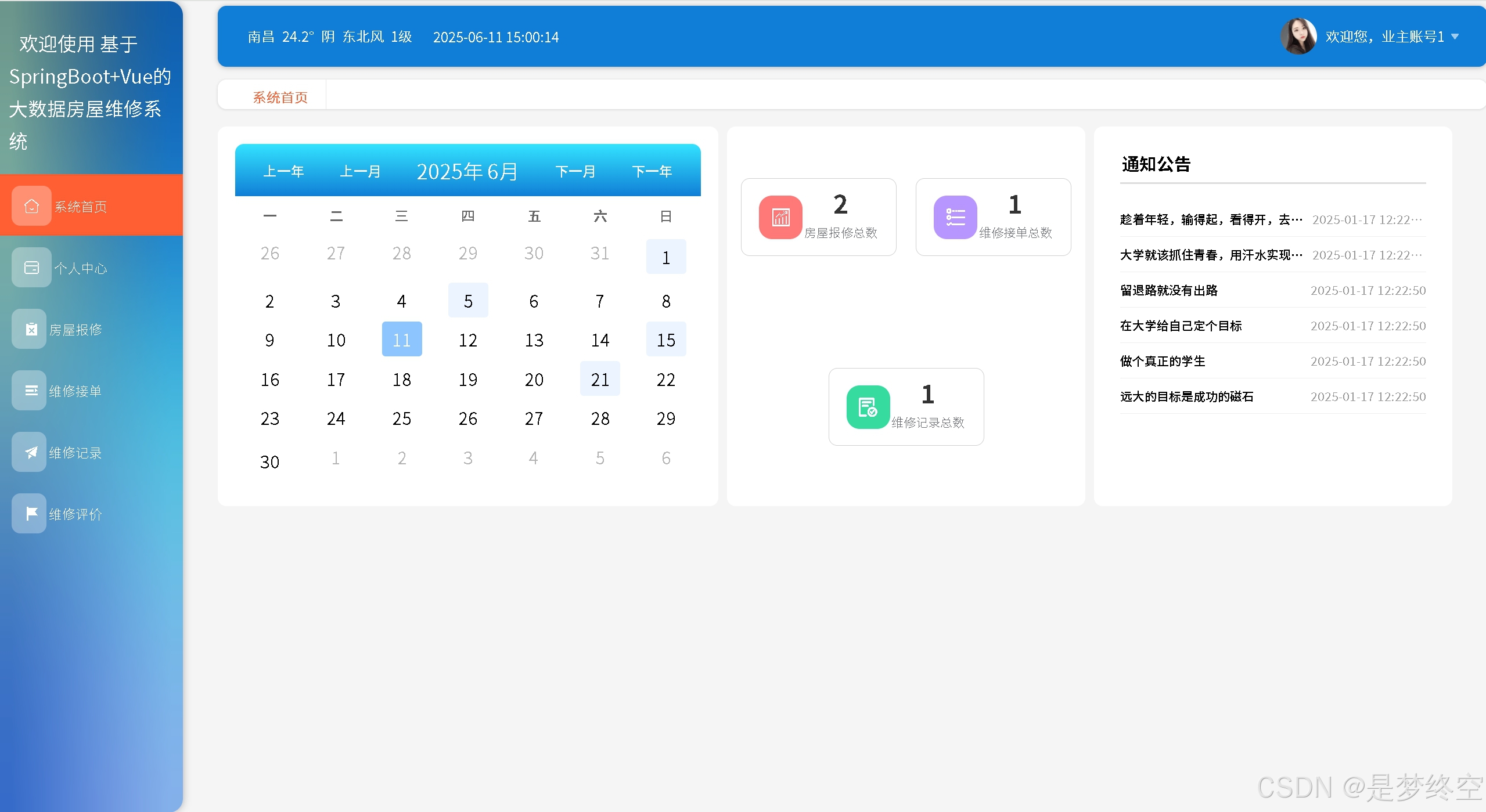Click the 维修记录 paper plane icon

pos(31,452)
